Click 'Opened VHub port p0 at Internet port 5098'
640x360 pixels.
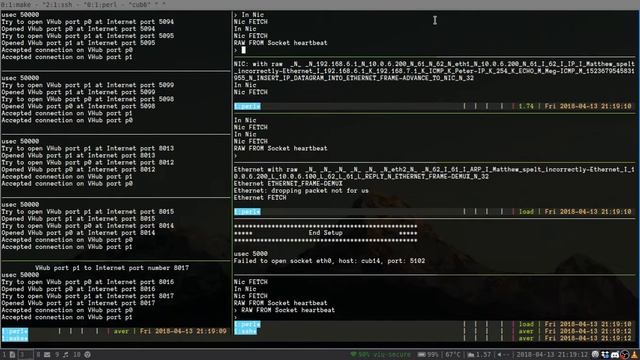pyautogui.click(x=78, y=106)
